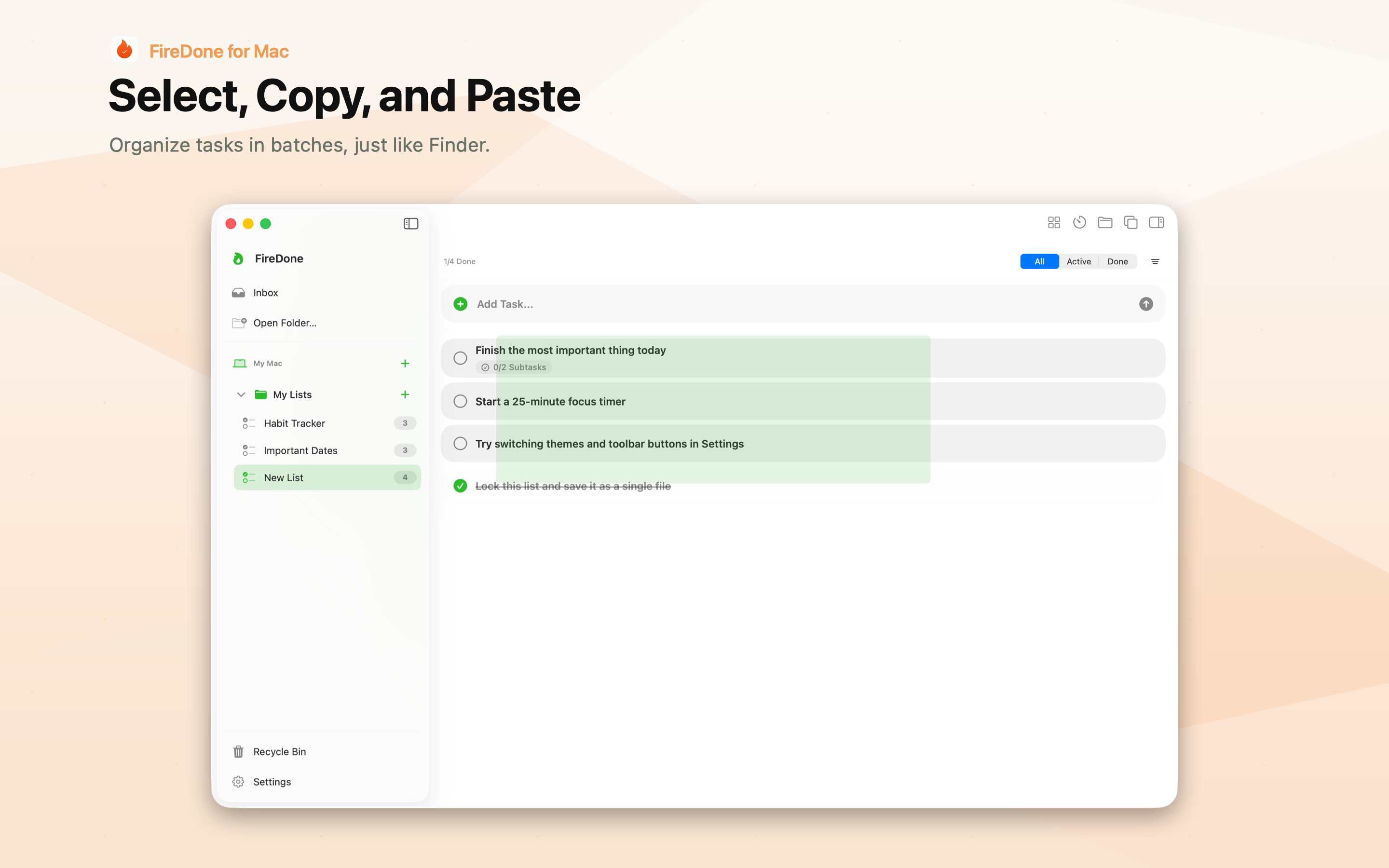Switch to the All filter tab
This screenshot has height=868, width=1389.
click(1039, 262)
